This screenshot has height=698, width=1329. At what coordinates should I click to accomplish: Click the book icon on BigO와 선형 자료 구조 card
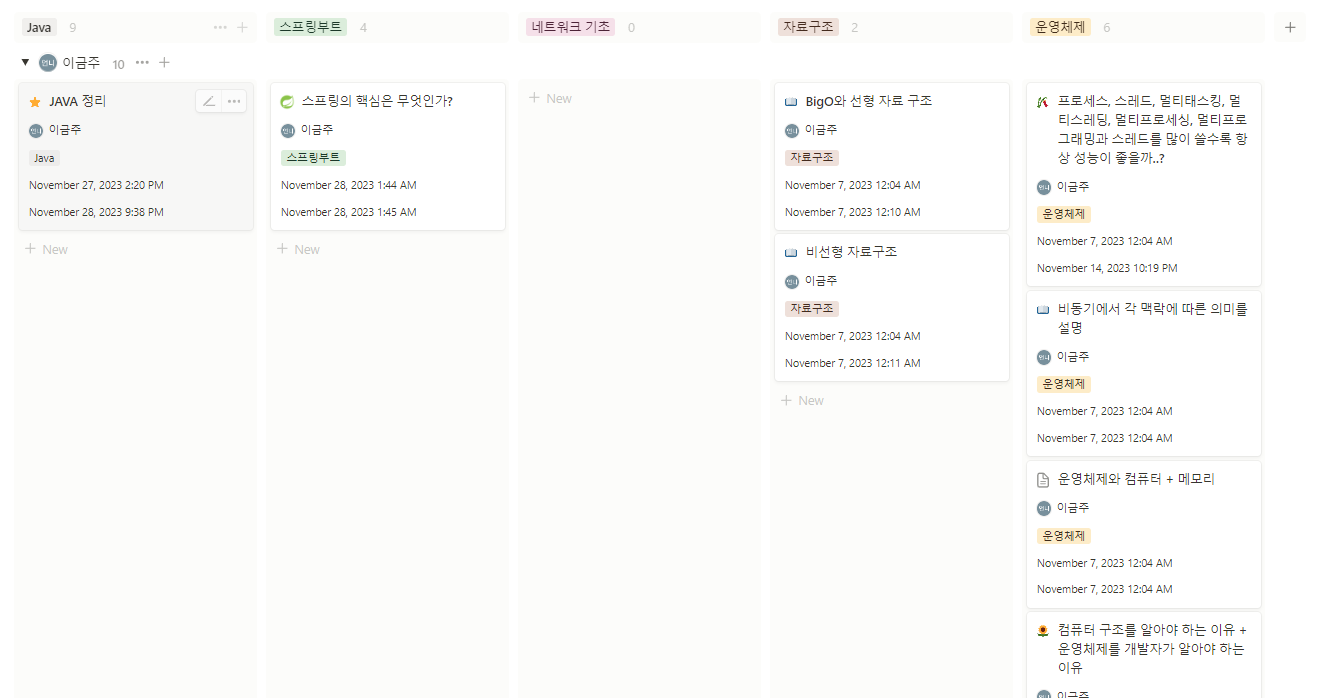pos(791,102)
